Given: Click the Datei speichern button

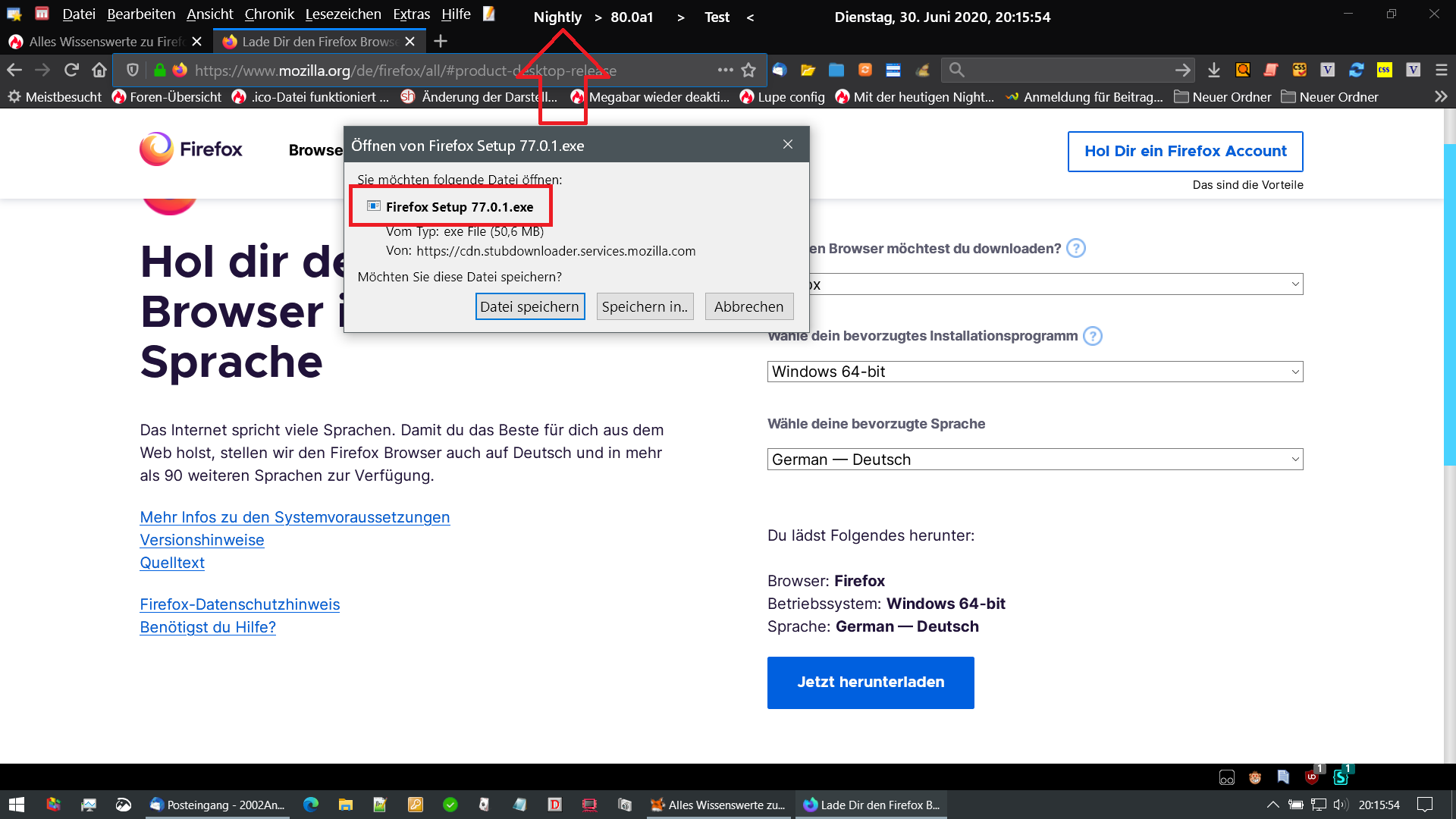Looking at the screenshot, I should click(x=529, y=306).
